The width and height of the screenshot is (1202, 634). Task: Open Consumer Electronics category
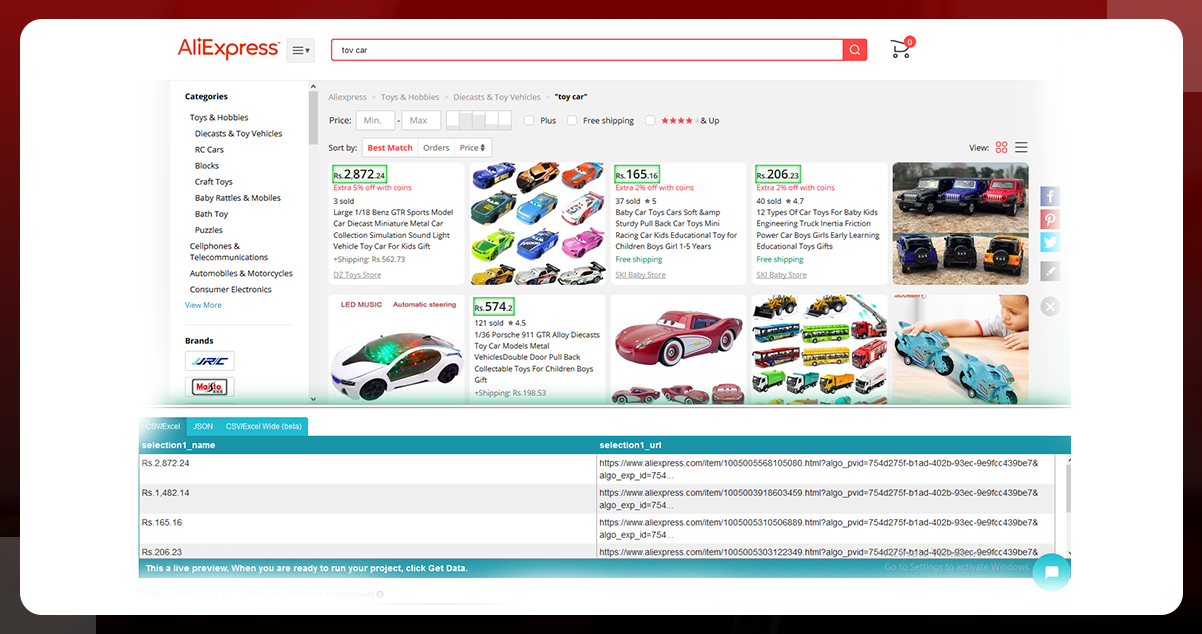pyautogui.click(x=231, y=289)
